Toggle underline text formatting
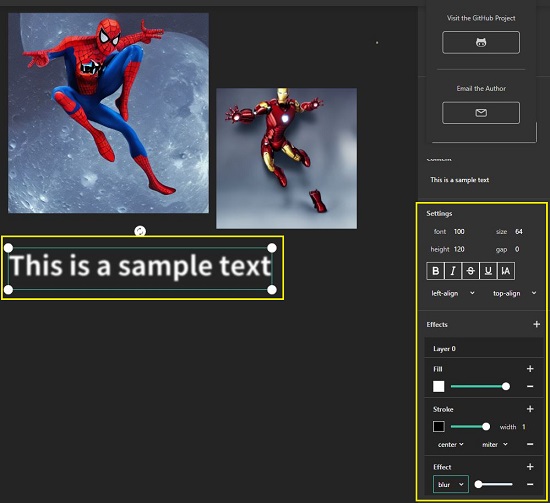 (x=488, y=271)
